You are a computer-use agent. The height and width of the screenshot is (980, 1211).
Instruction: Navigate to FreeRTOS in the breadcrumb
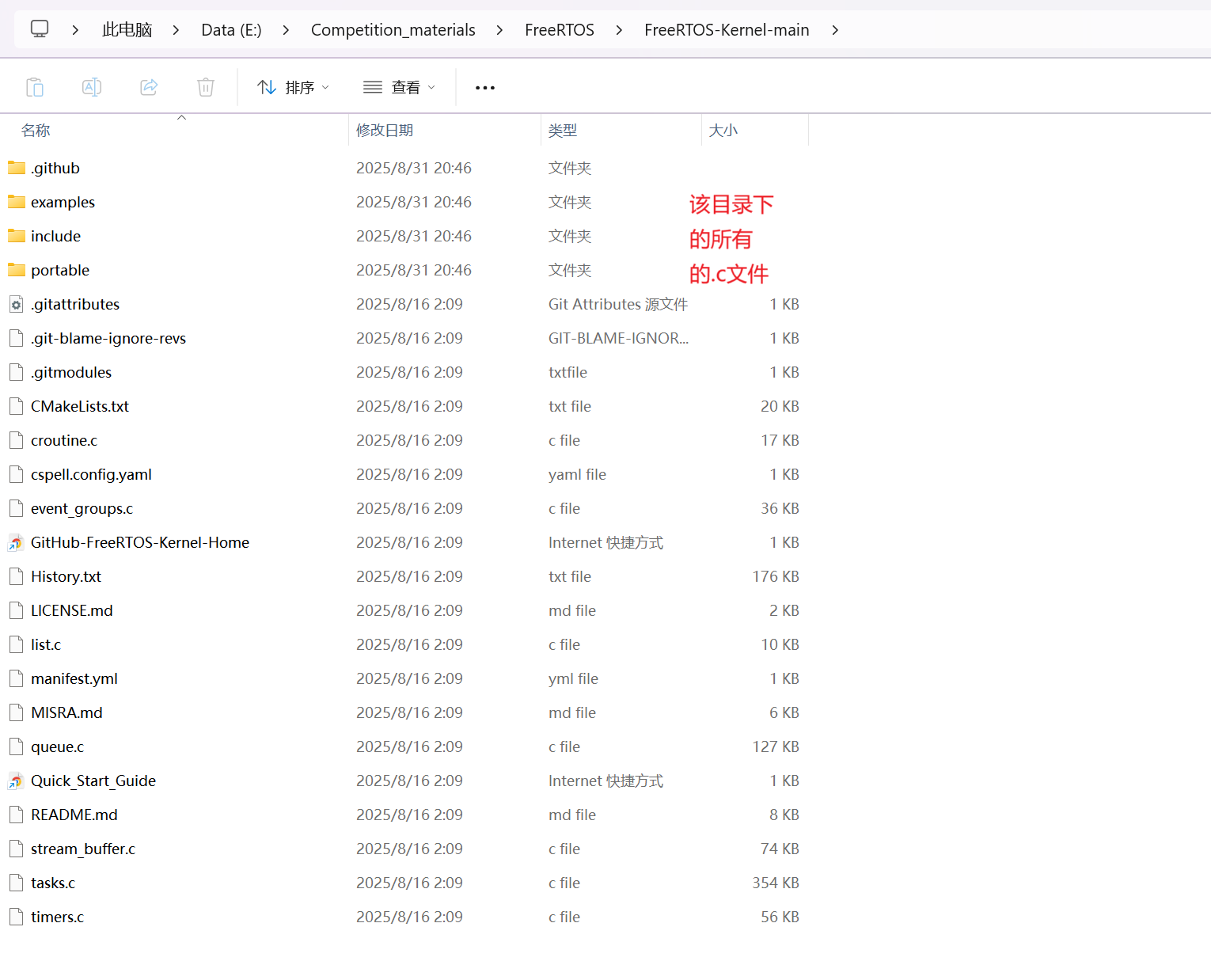tap(560, 29)
